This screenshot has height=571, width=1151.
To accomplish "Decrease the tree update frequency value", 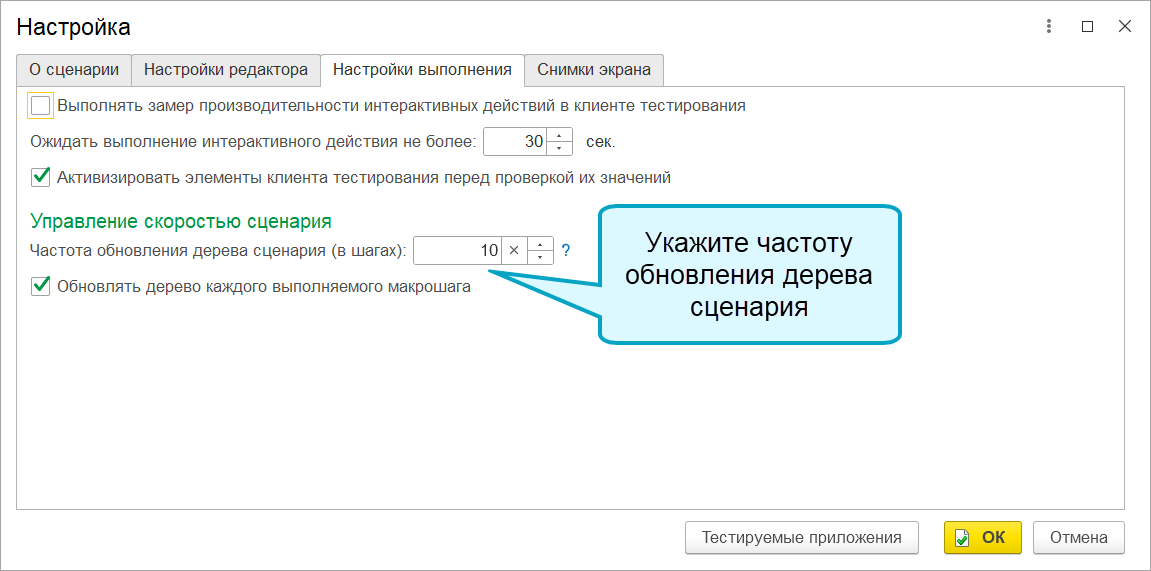I will point(540,257).
